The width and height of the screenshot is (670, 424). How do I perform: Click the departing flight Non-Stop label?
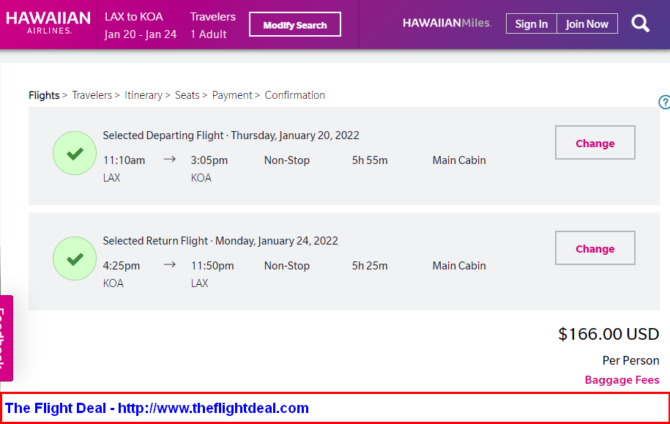tap(287, 160)
